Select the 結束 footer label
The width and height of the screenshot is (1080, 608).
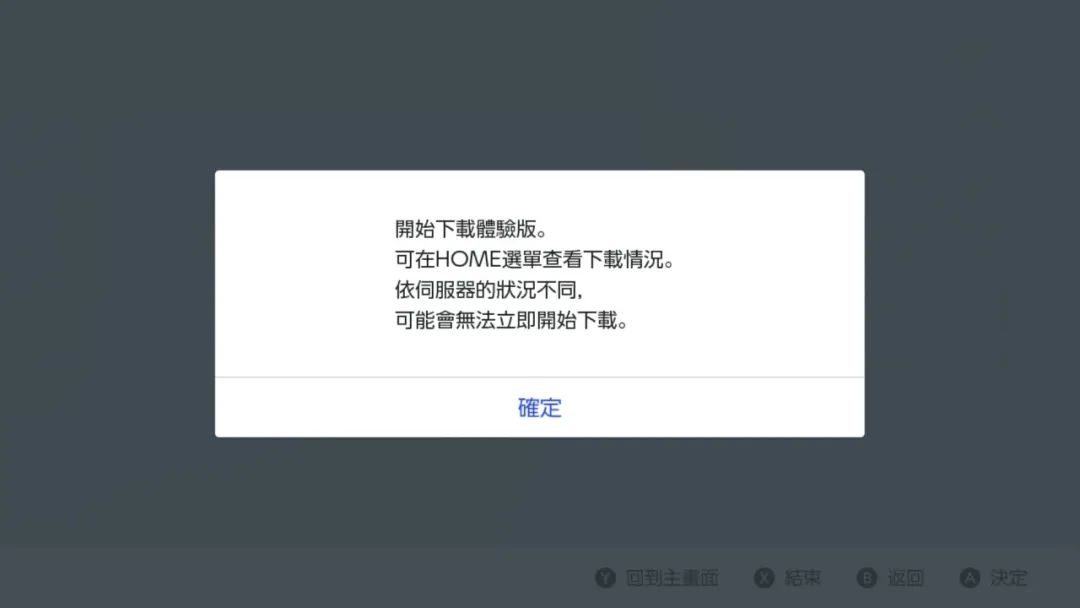[802, 578]
